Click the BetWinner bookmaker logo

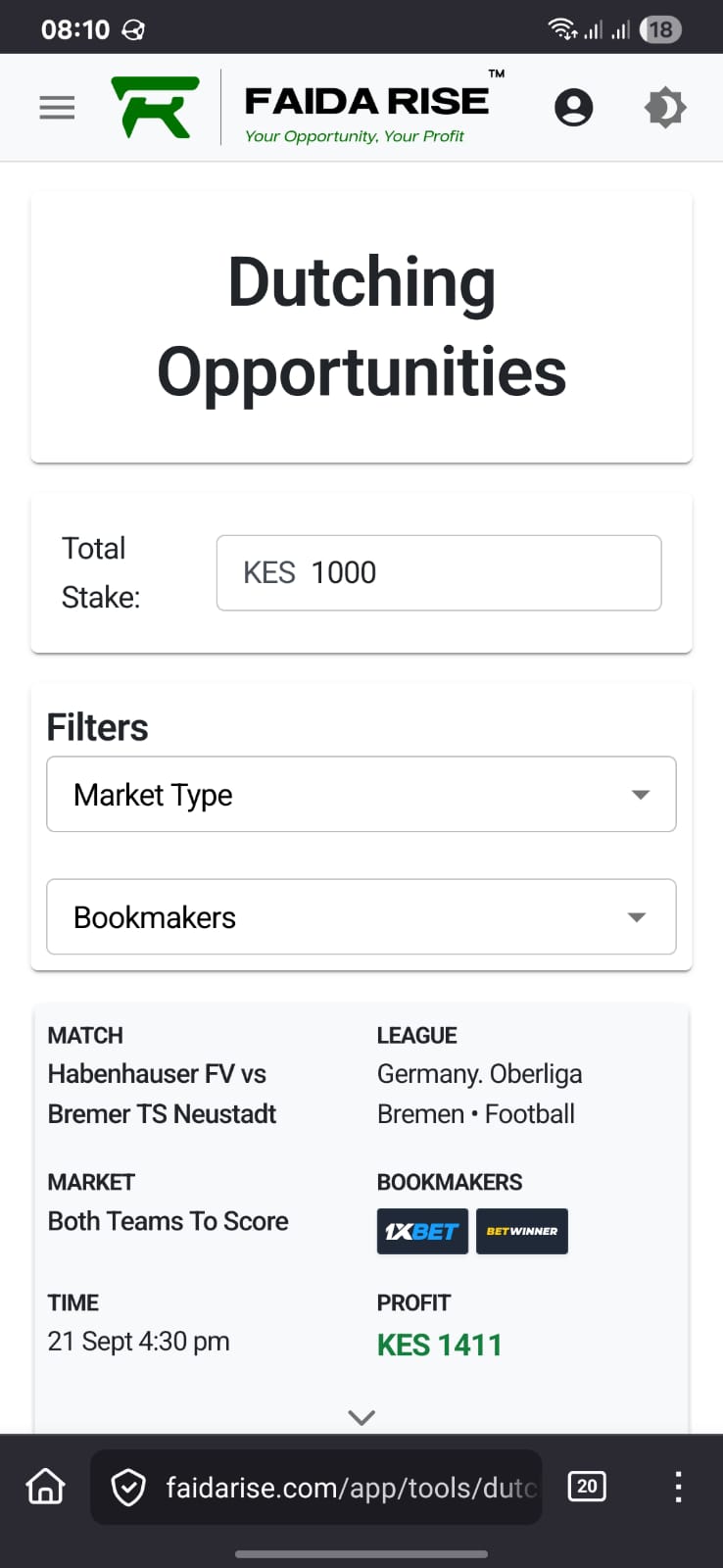point(521,1231)
